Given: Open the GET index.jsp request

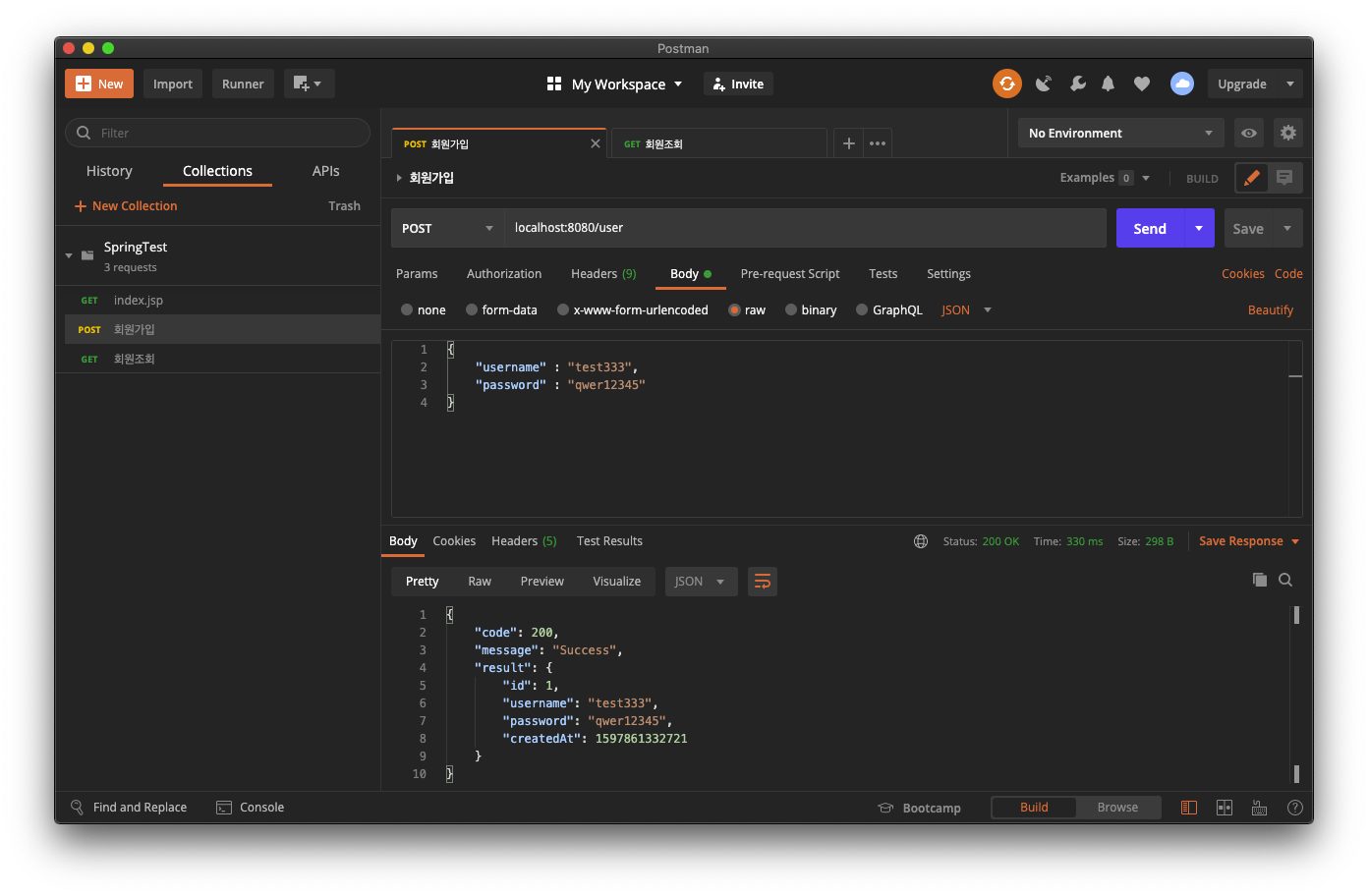Looking at the screenshot, I should tap(222, 301).
